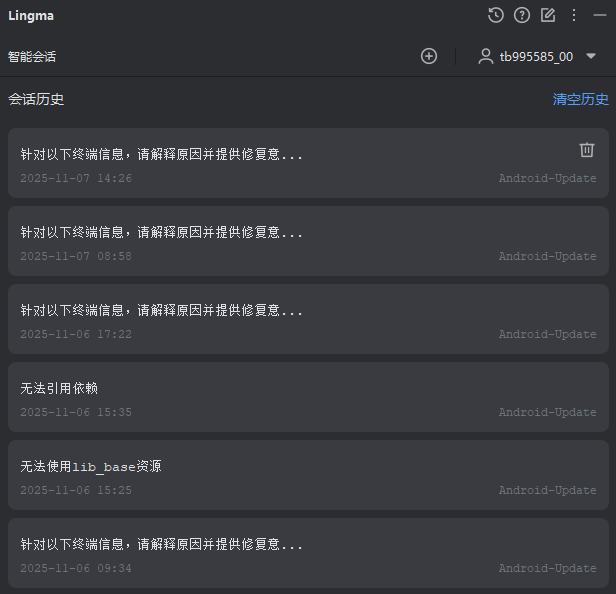The image size is (616, 594).
Task: Open the conversation dated 2025-11-07 08:58
Action: (x=308, y=241)
